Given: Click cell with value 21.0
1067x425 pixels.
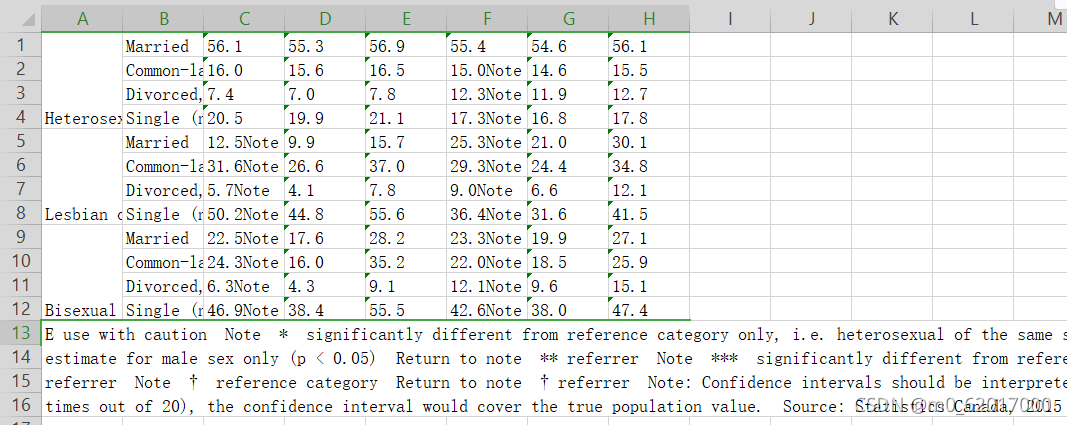Looking at the screenshot, I should pos(568,141).
